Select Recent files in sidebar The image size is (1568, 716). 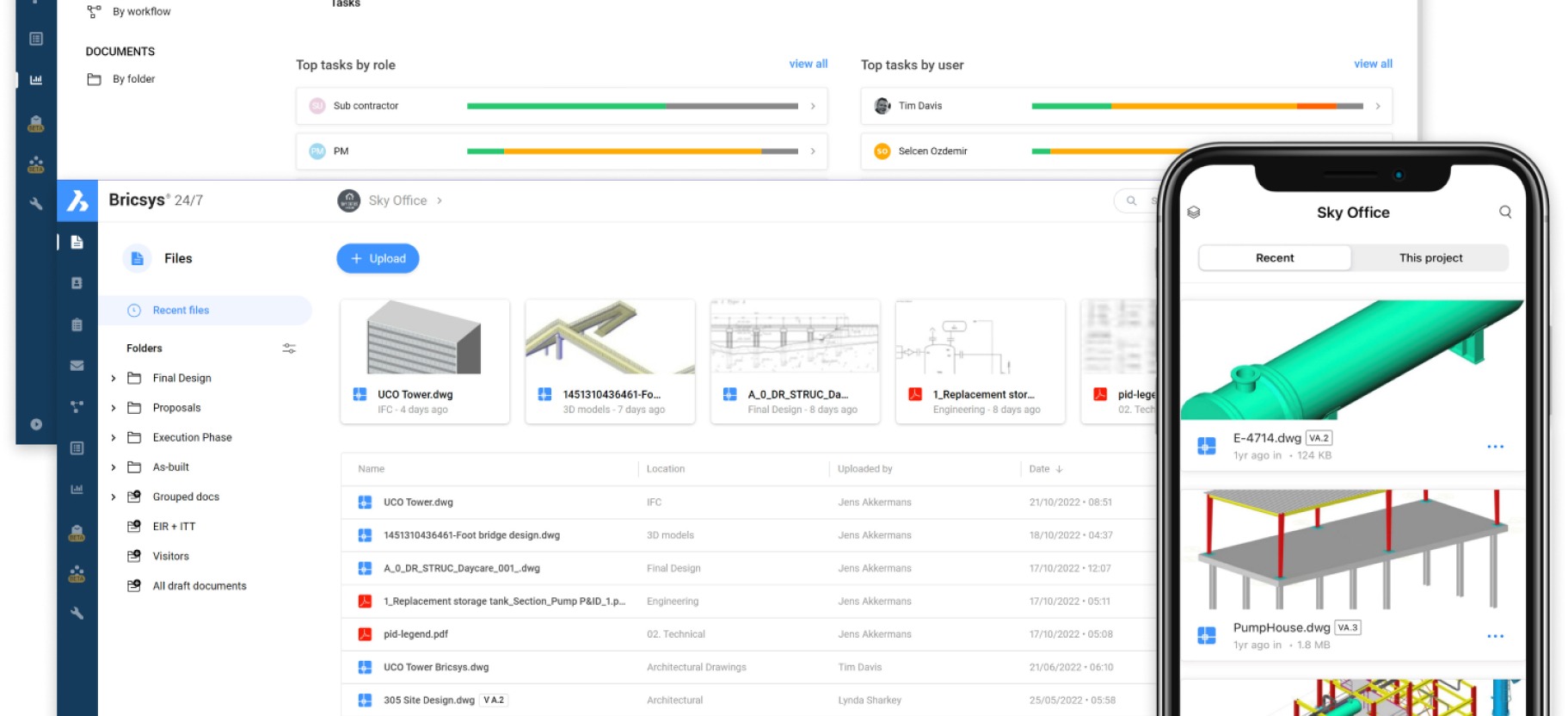[x=181, y=311]
